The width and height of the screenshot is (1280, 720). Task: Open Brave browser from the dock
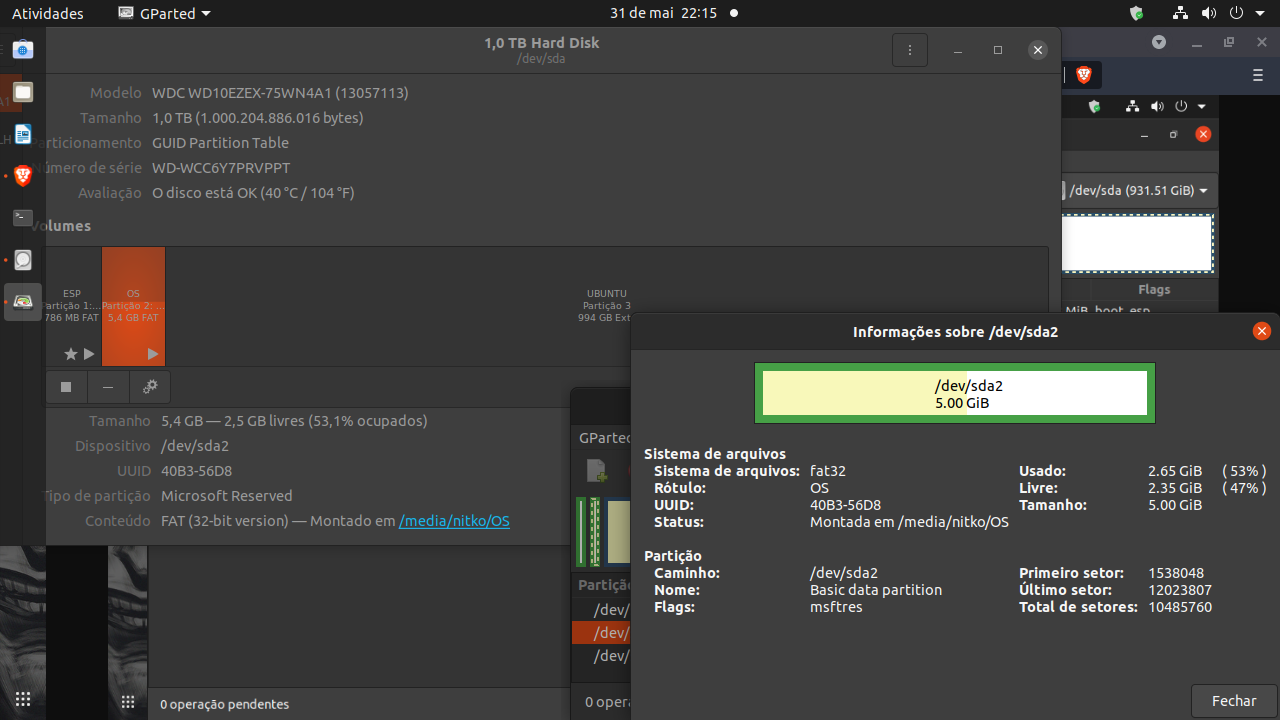[22, 176]
